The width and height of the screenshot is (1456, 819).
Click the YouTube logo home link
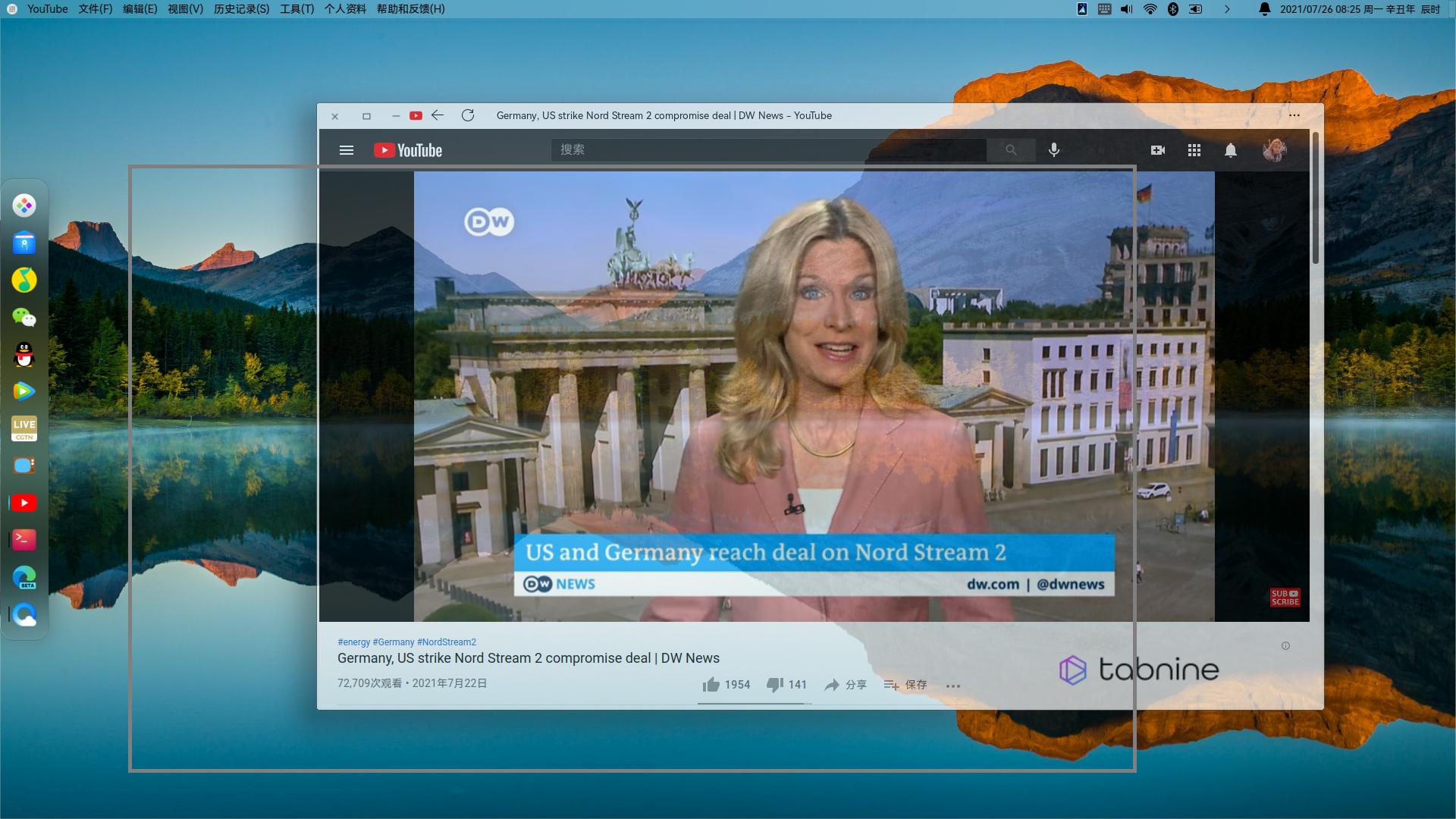408,150
